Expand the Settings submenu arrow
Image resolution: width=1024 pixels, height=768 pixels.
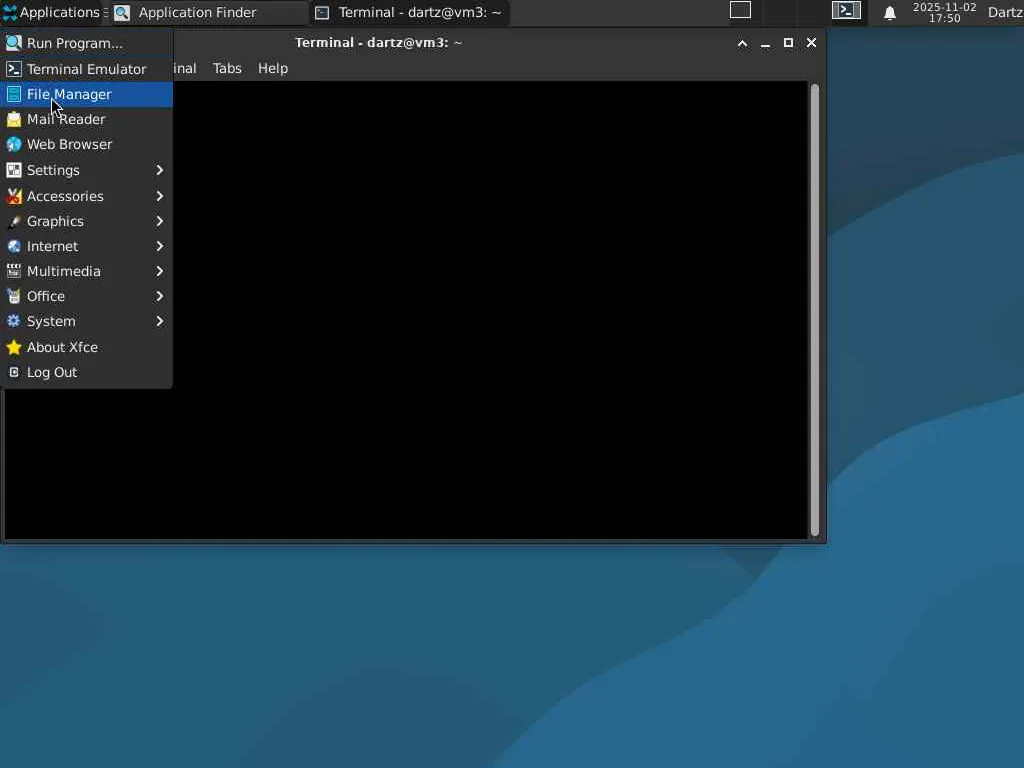(159, 170)
